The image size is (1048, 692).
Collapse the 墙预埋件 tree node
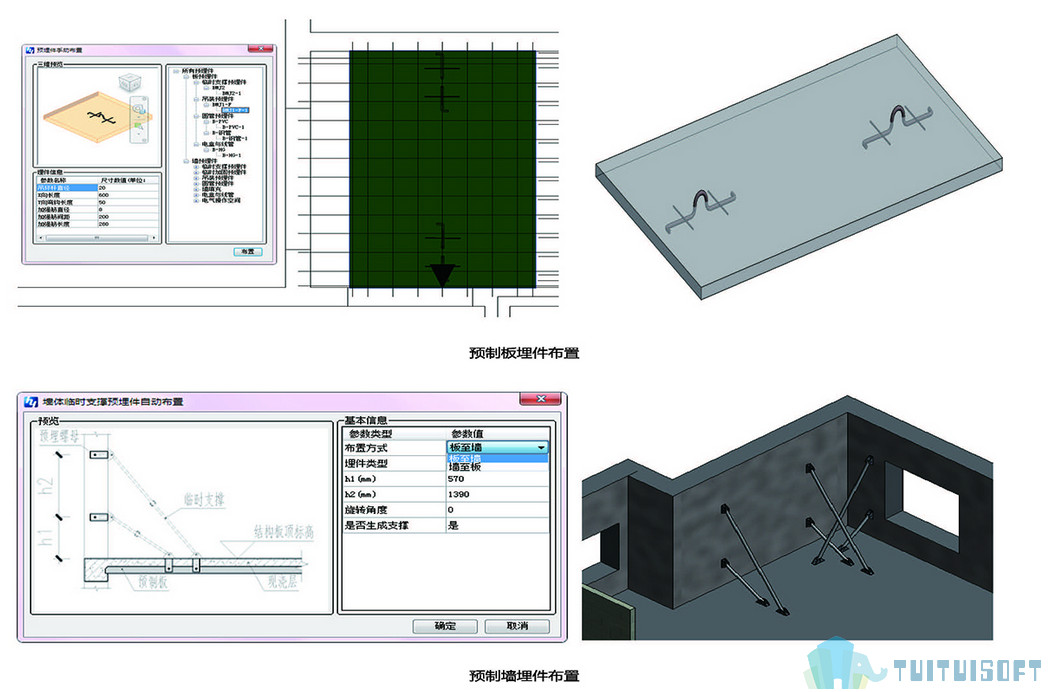coord(186,161)
